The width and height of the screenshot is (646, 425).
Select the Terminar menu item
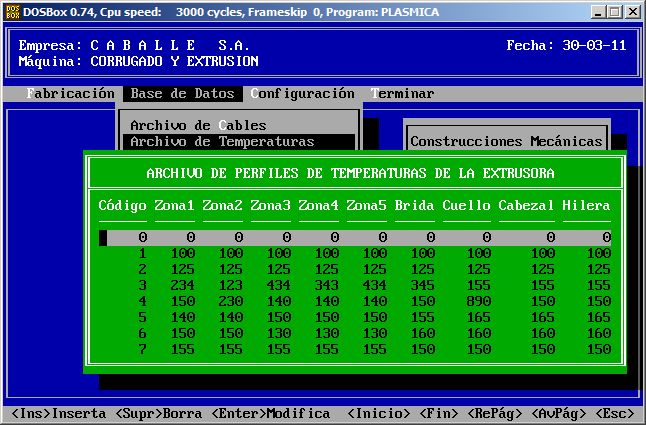402,94
